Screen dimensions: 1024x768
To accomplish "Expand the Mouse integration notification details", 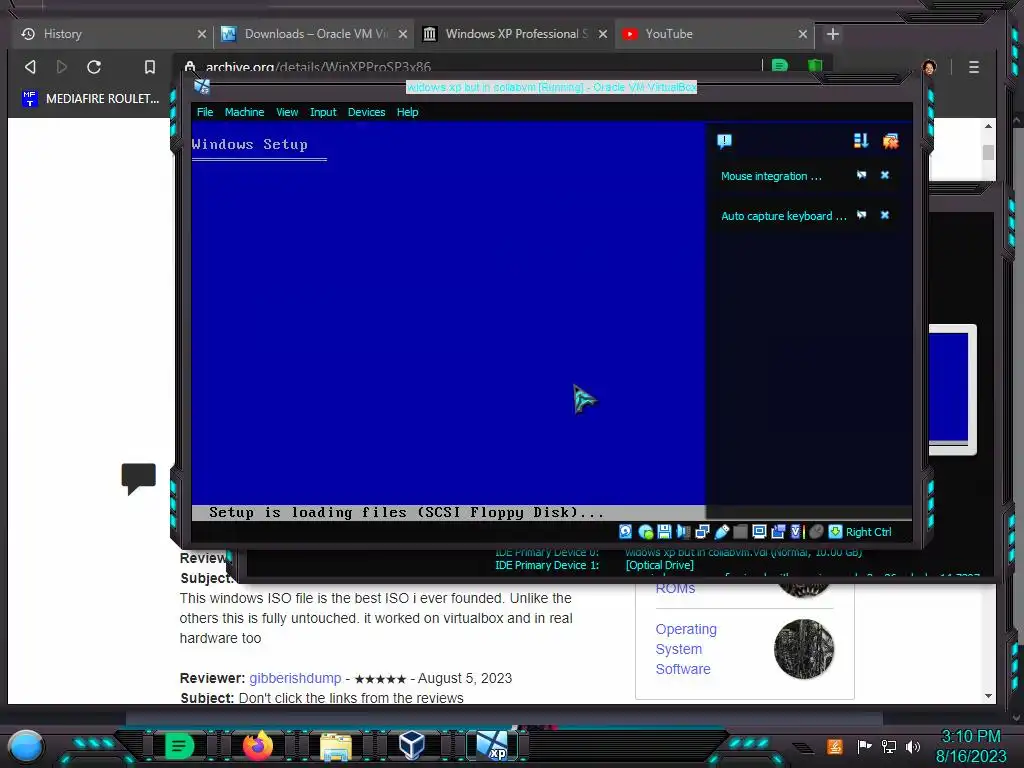I will point(861,175).
